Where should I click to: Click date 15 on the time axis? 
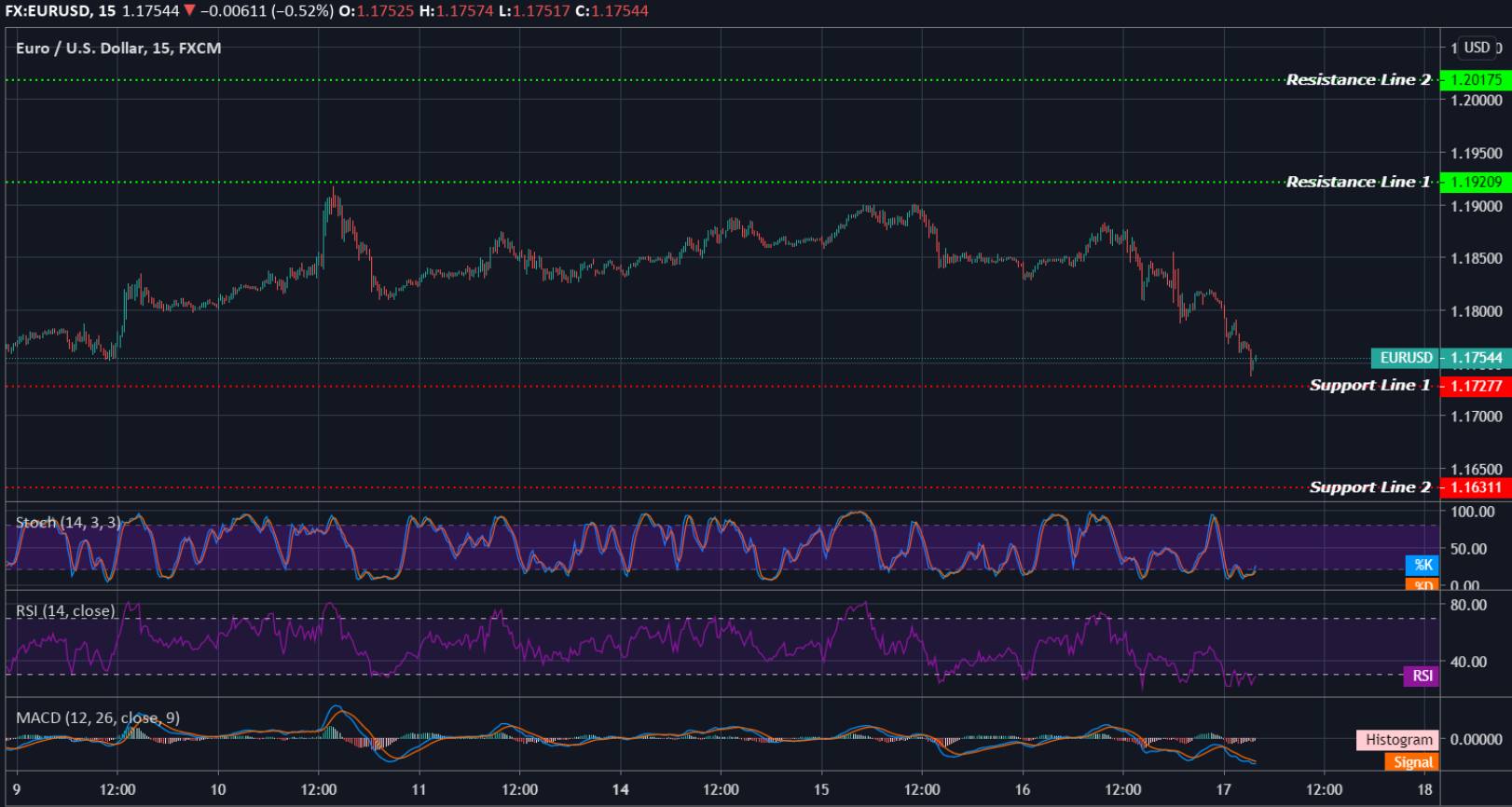click(x=821, y=790)
